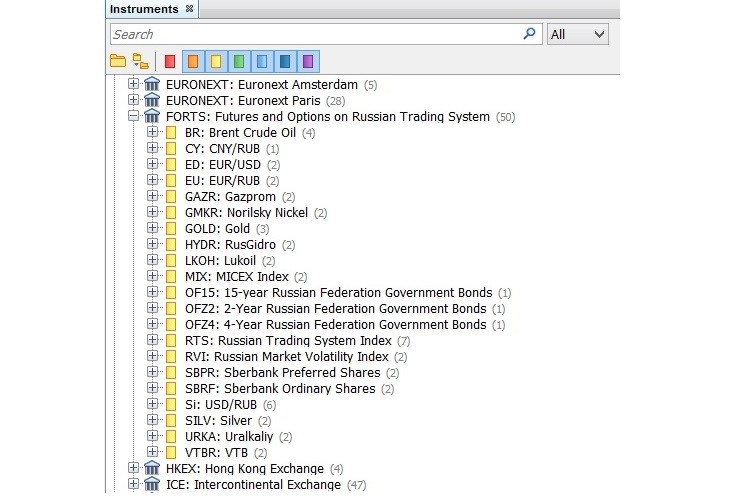Click yellow marker icon beside GAZR: Gazprom
This screenshot has height=496, width=750.
click(171, 197)
